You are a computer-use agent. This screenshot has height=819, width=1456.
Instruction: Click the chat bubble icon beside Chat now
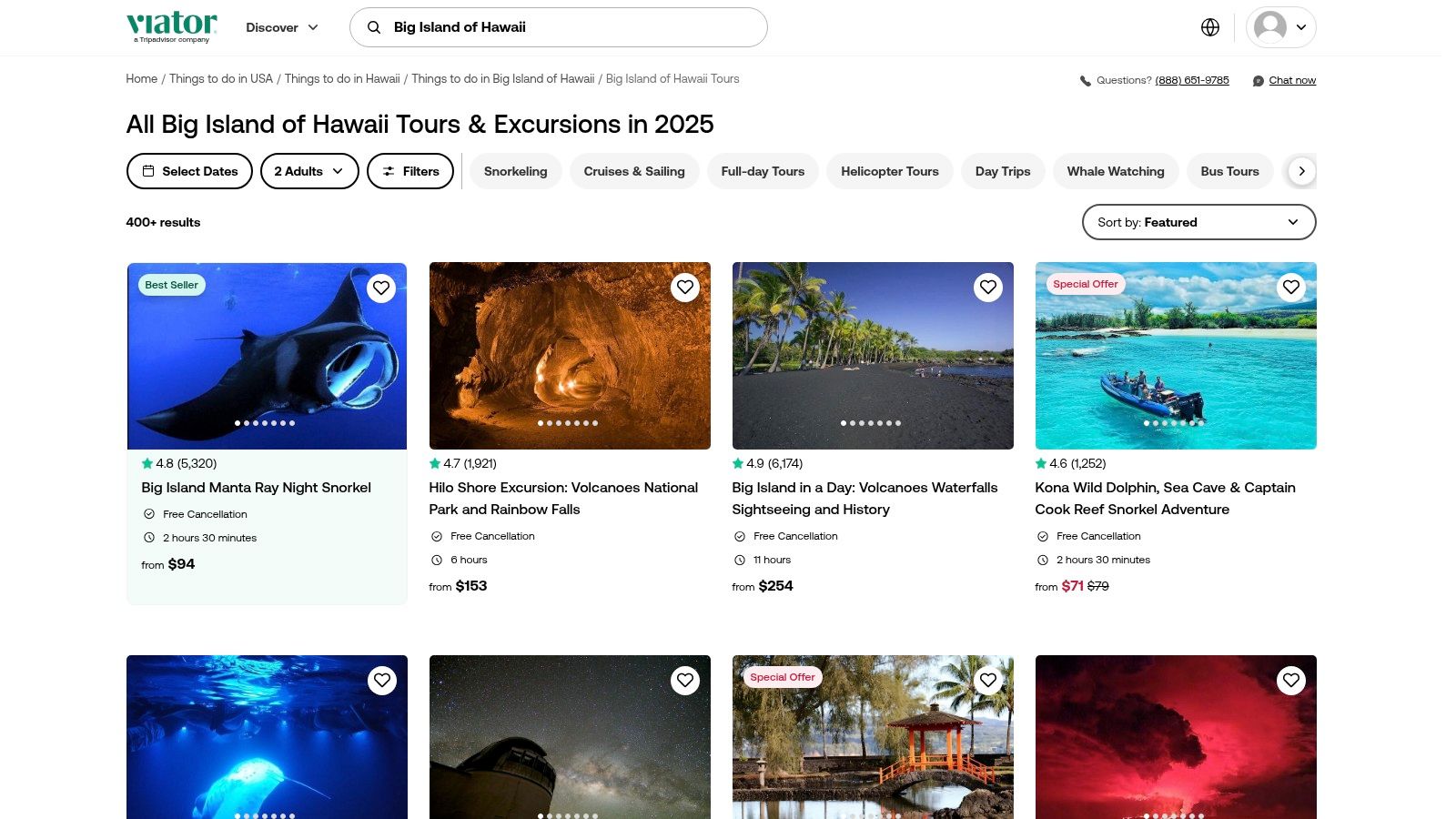tap(1259, 81)
